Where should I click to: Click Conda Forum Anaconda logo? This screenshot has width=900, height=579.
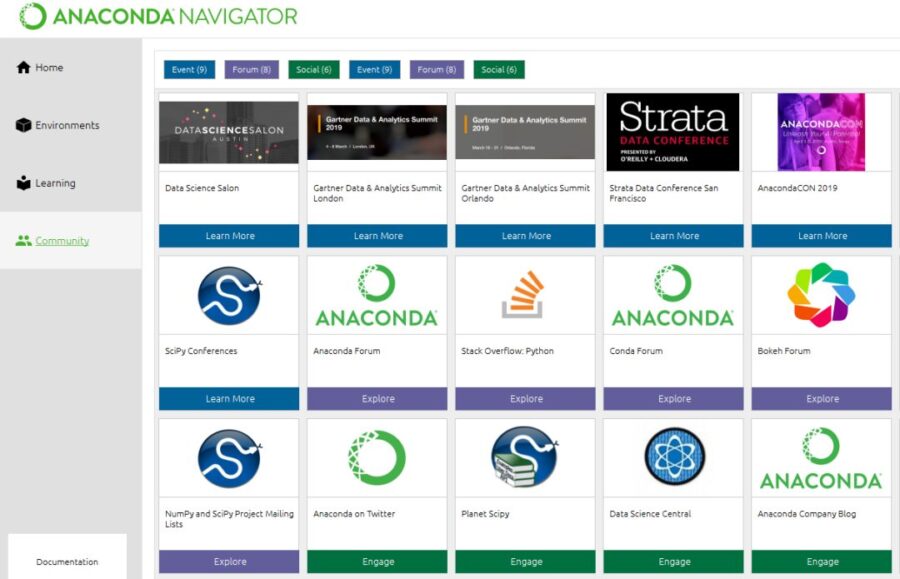tap(673, 296)
